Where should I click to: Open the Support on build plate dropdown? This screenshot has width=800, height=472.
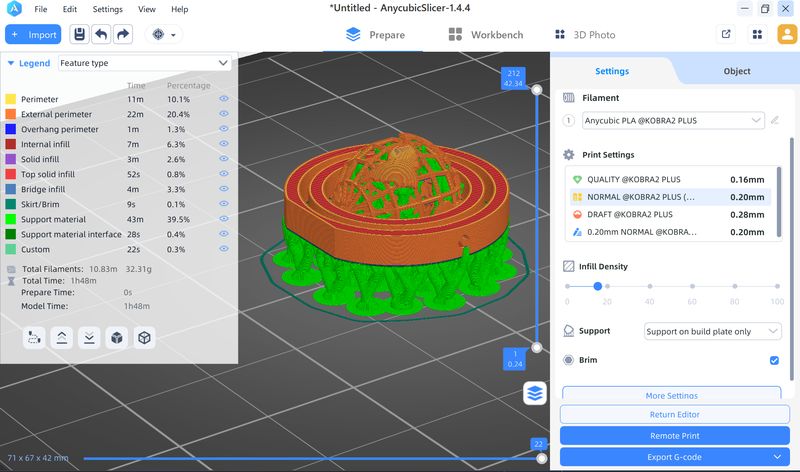712,331
